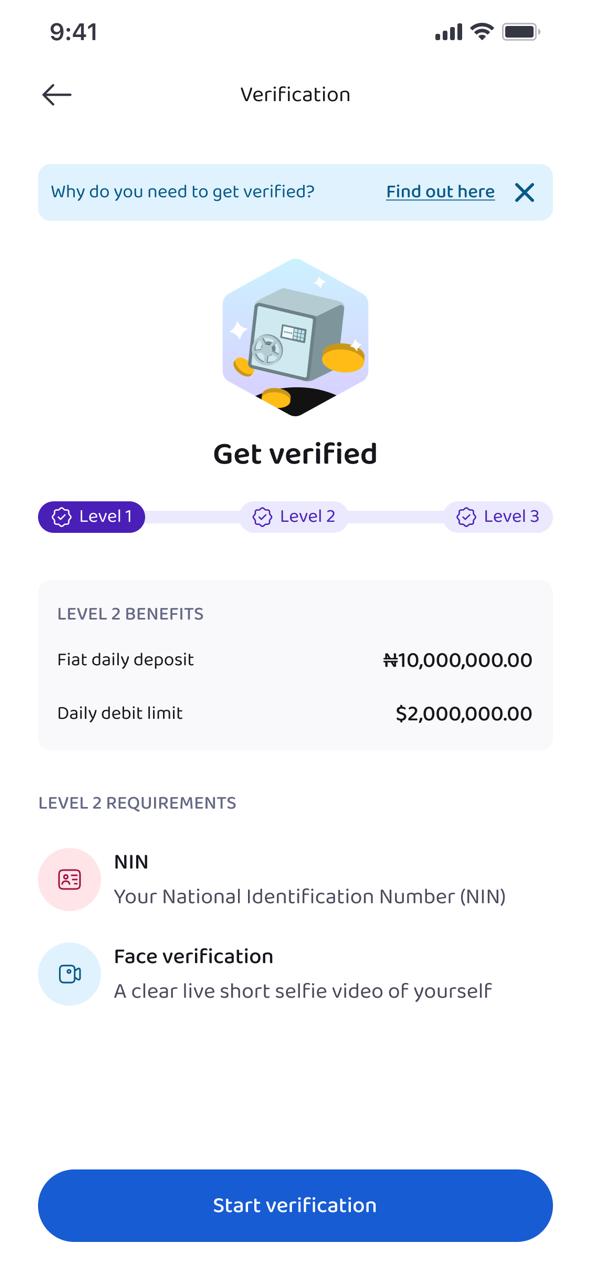
Task: Open the Find out here link
Action: pyautogui.click(x=440, y=191)
